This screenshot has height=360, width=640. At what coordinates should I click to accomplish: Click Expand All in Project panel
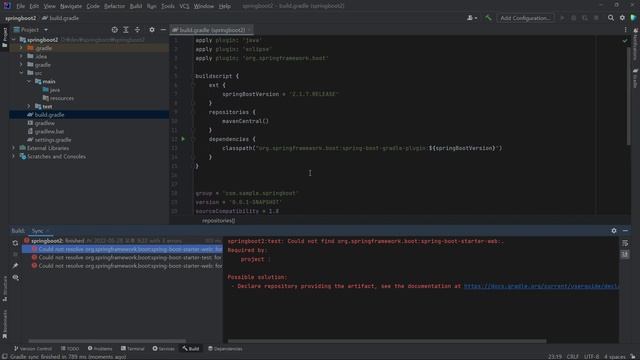coord(126,30)
